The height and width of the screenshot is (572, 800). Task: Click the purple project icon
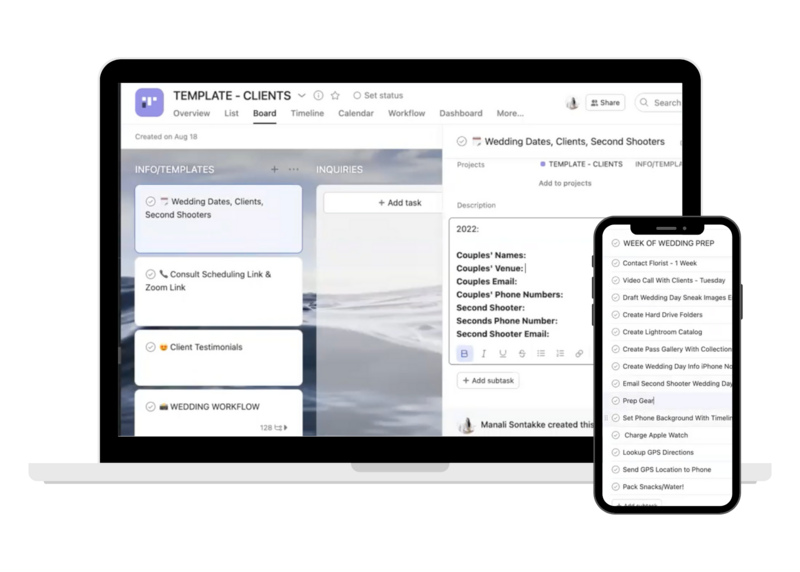coord(149,102)
